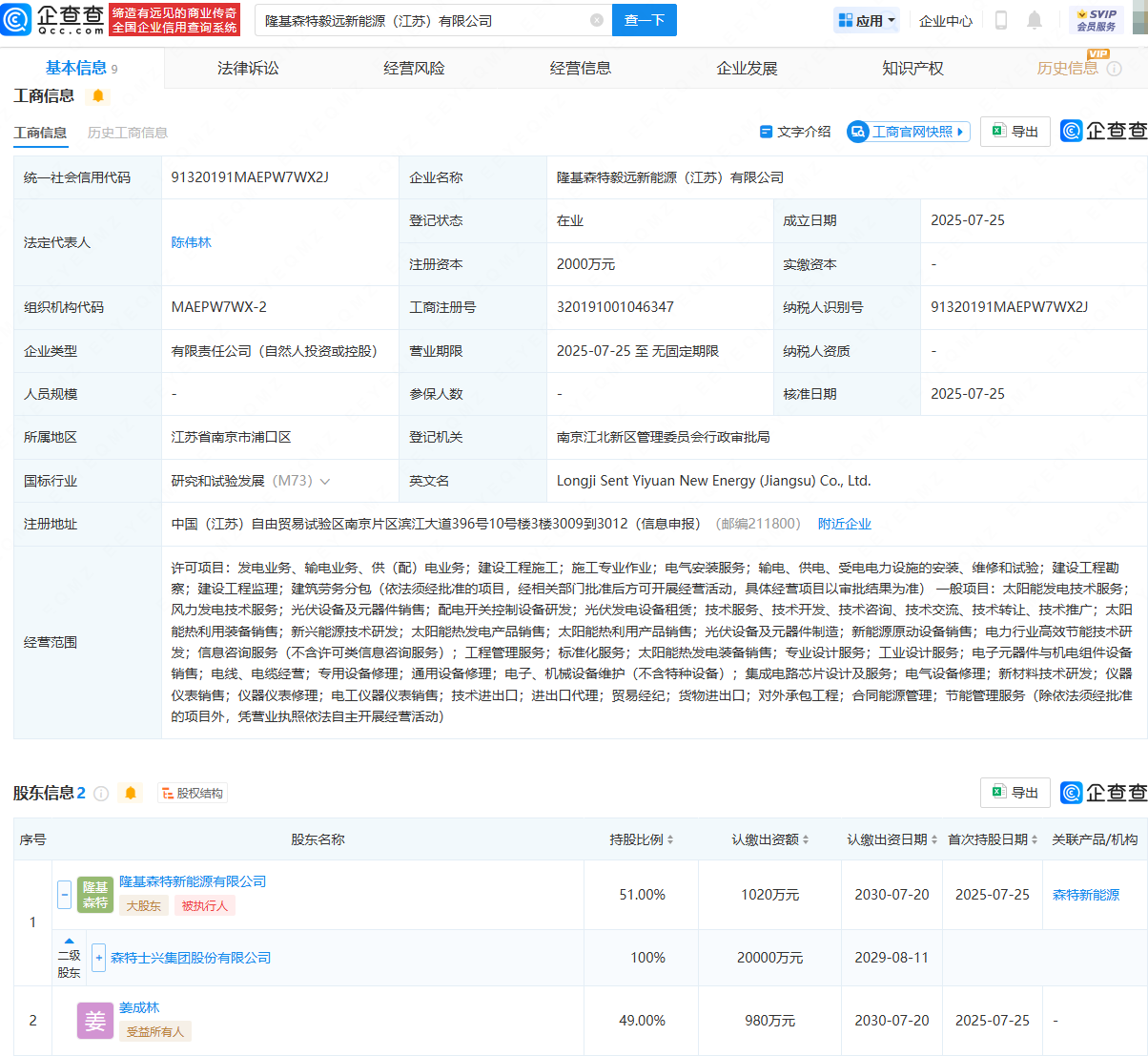1148x1056 pixels.
Task: Open notifications bell icon in header
Action: [1035, 20]
